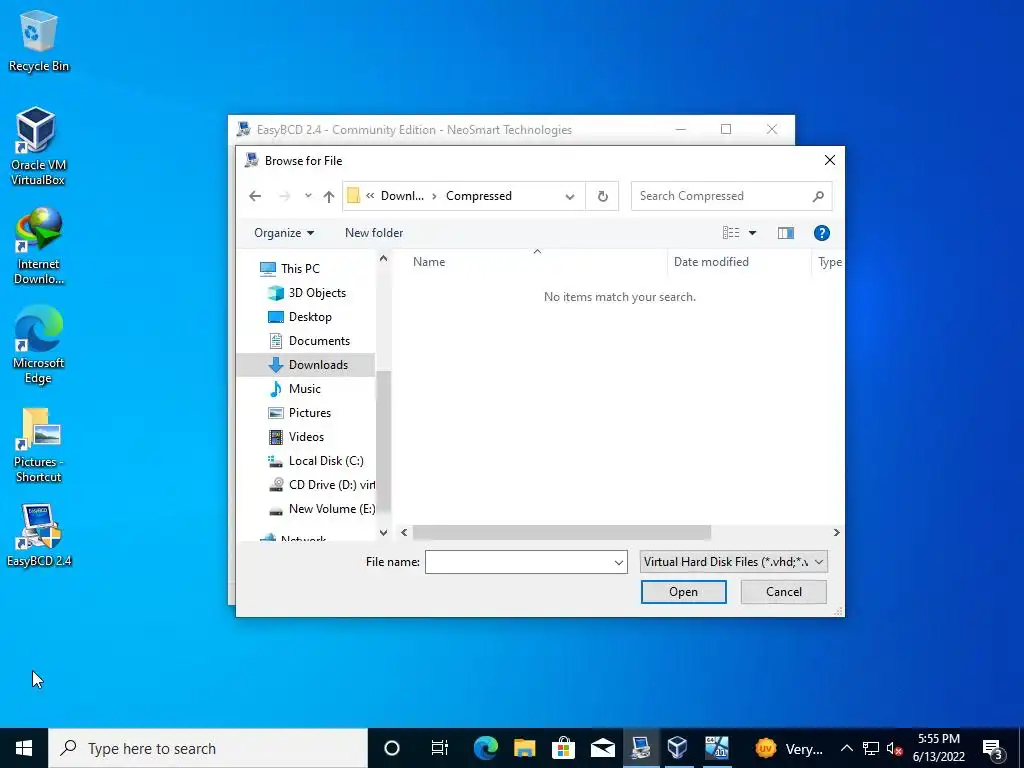The width and height of the screenshot is (1024, 768).
Task: Click the search magnifier in Search Compressed
Action: 818,196
